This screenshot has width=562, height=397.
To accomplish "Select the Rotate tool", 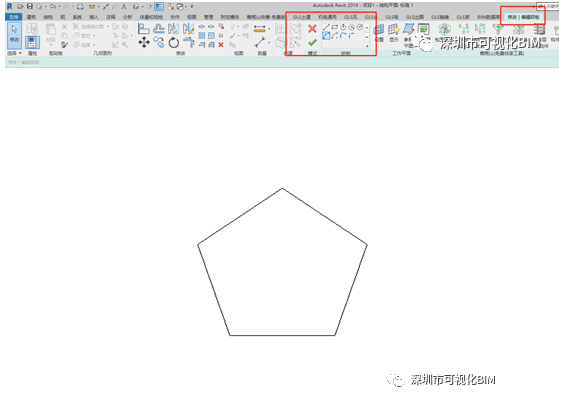I will (174, 43).
